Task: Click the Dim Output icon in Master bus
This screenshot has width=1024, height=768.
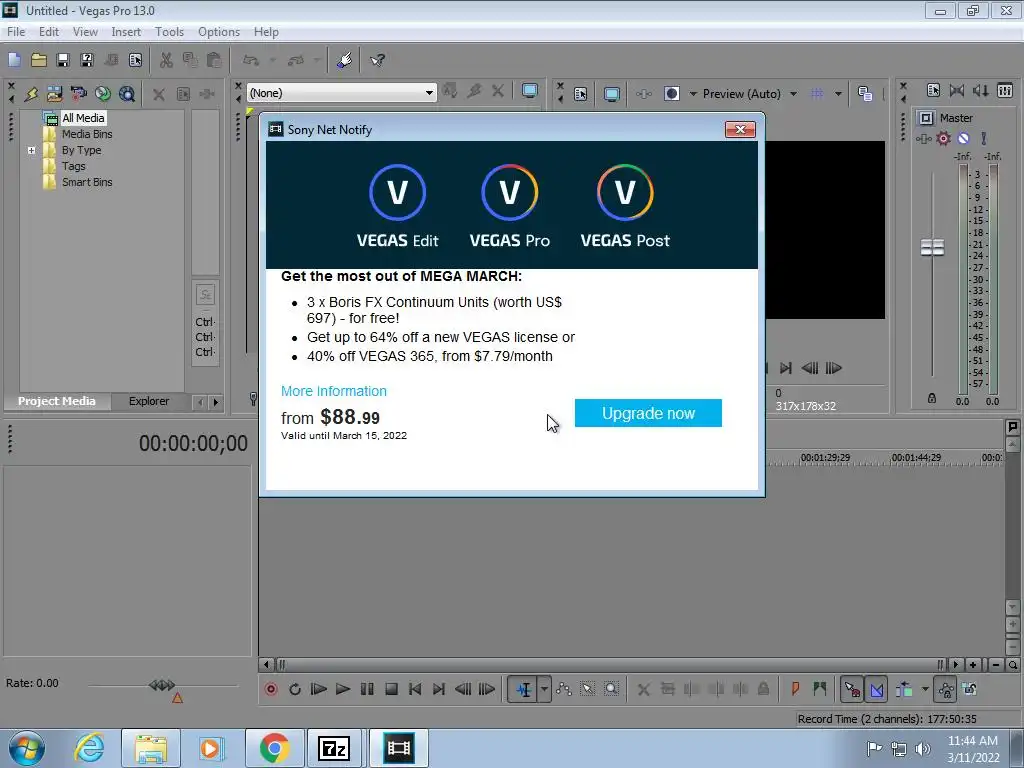Action: point(981,91)
